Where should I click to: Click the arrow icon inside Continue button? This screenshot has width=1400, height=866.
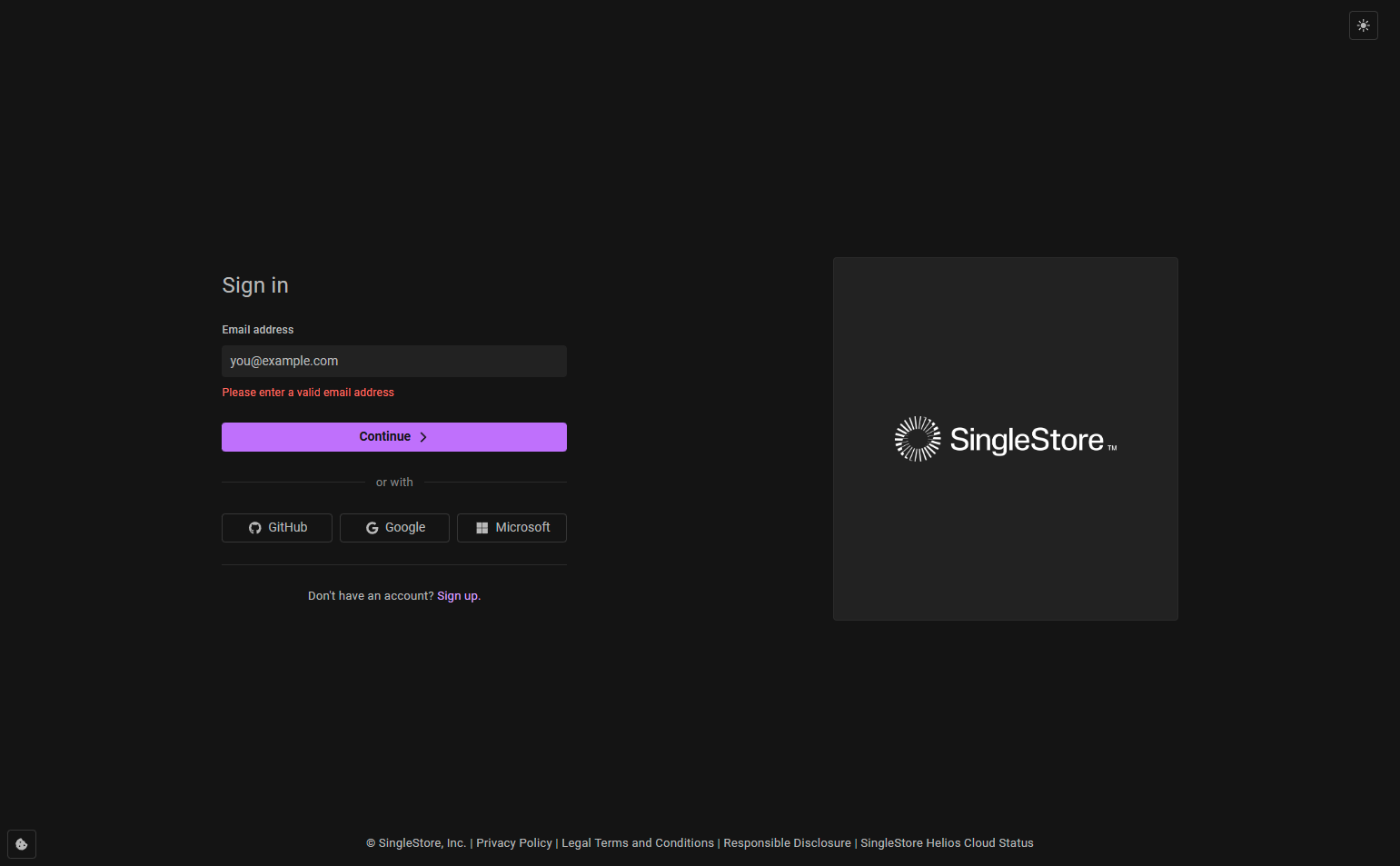tap(422, 436)
